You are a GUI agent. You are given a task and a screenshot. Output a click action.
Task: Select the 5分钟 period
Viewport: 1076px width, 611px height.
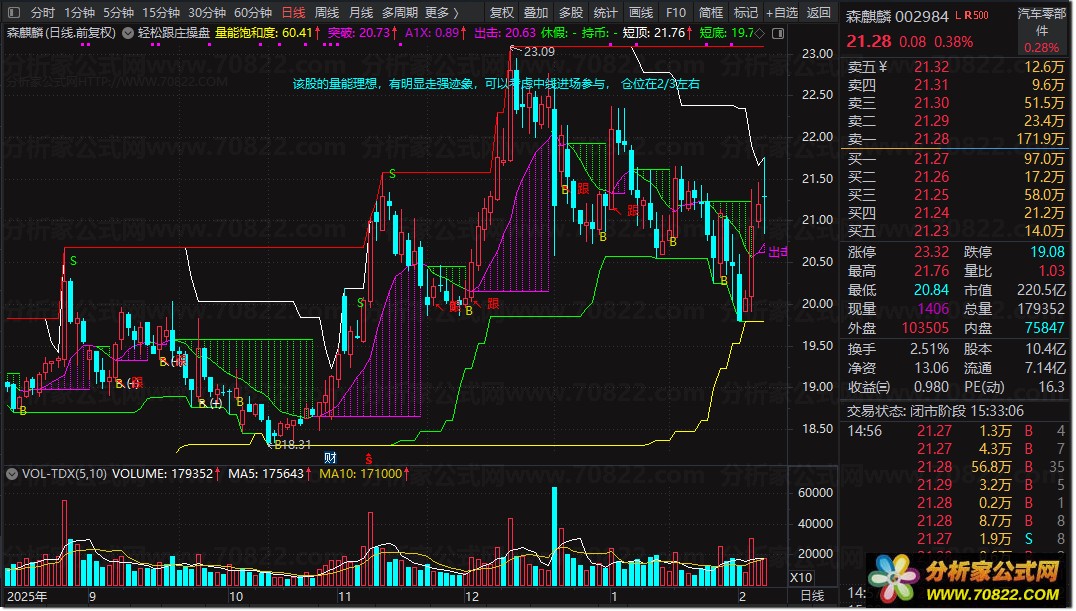[x=119, y=12]
